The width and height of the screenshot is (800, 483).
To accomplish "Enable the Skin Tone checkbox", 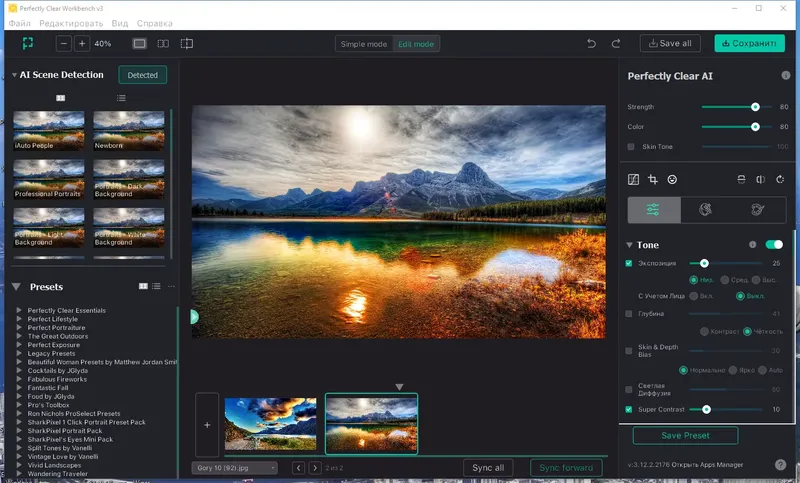I will pos(630,147).
